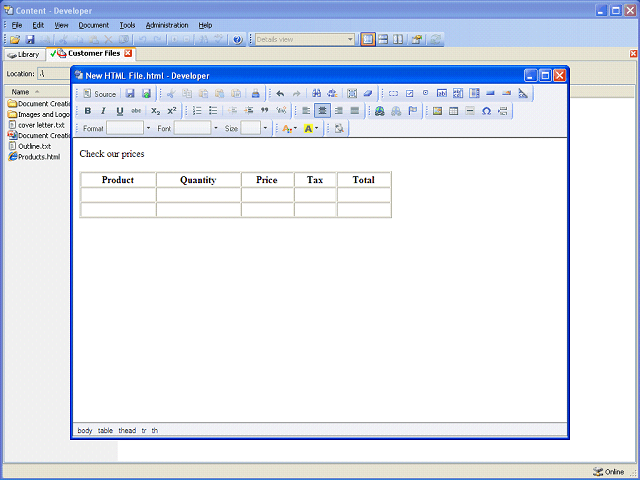The width and height of the screenshot is (640, 480).
Task: Switch to the Library tab
Action: [x=24, y=54]
